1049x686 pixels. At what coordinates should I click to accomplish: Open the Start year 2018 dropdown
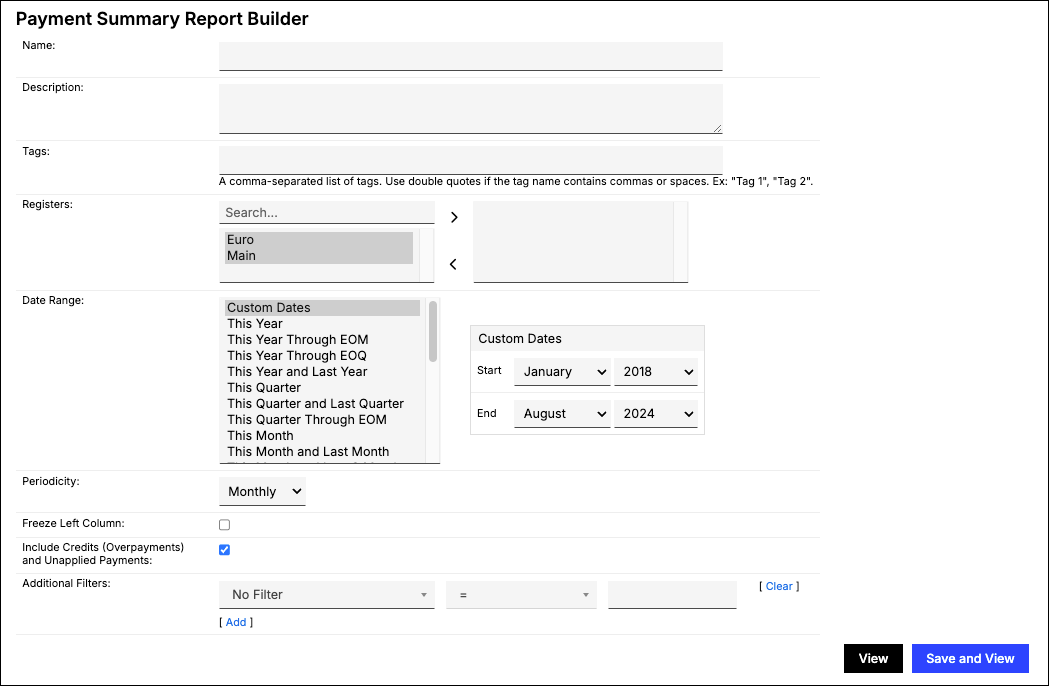click(x=656, y=372)
